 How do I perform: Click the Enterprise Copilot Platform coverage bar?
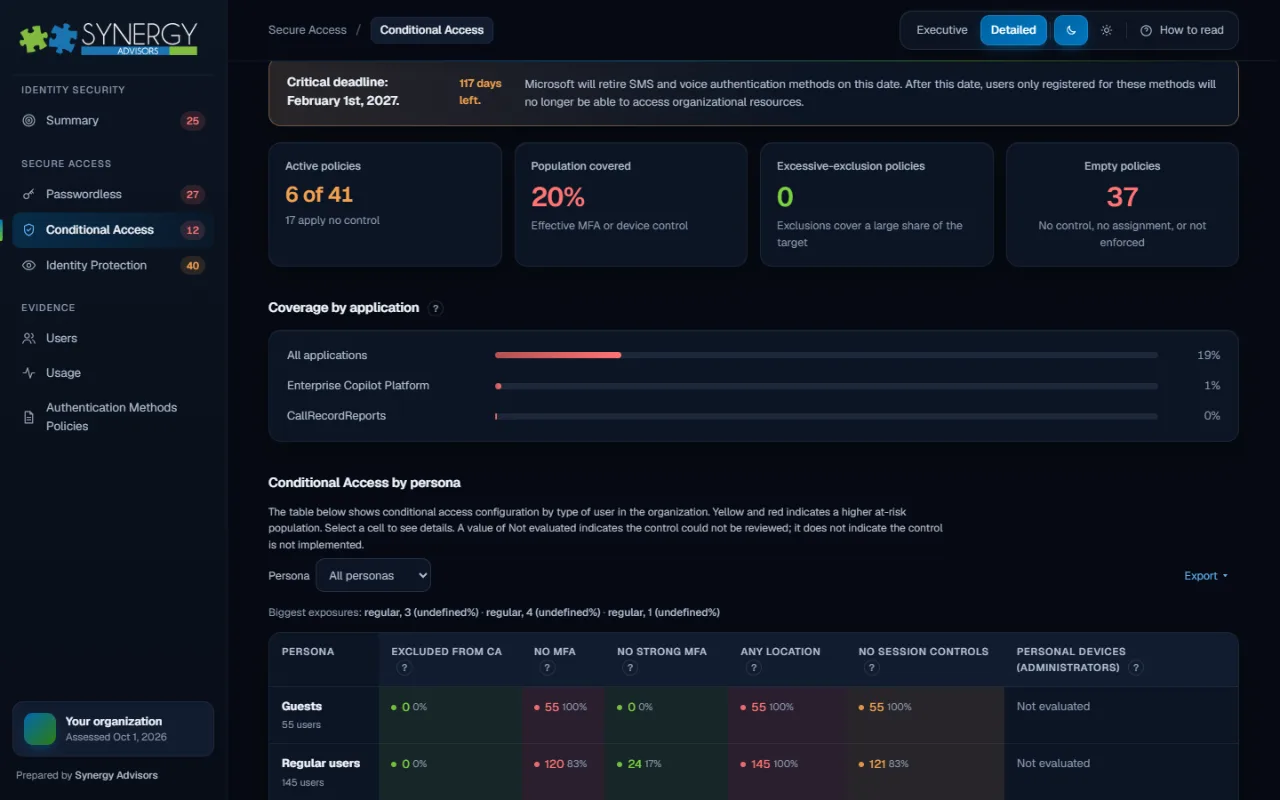click(826, 386)
